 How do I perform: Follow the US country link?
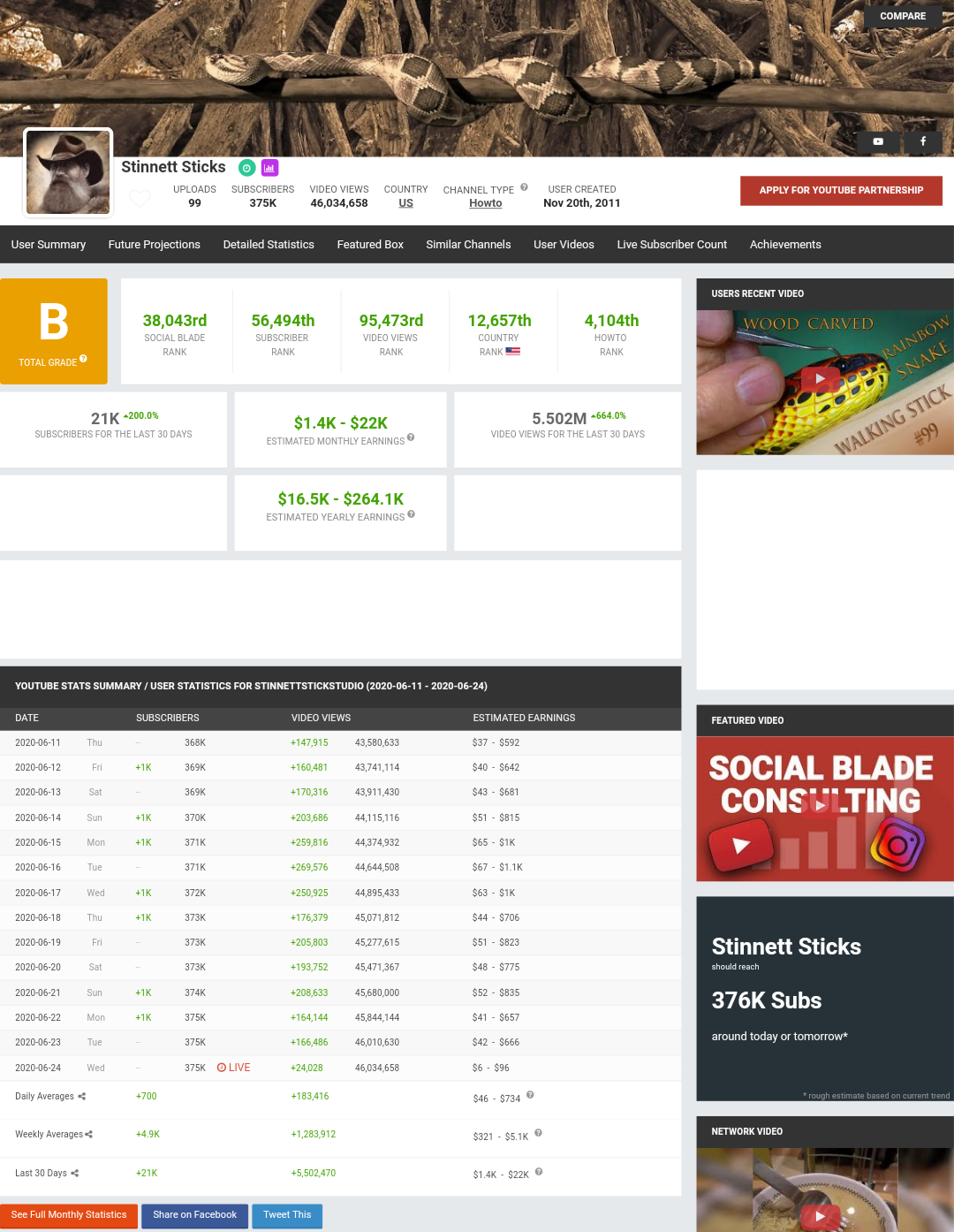[x=405, y=203]
